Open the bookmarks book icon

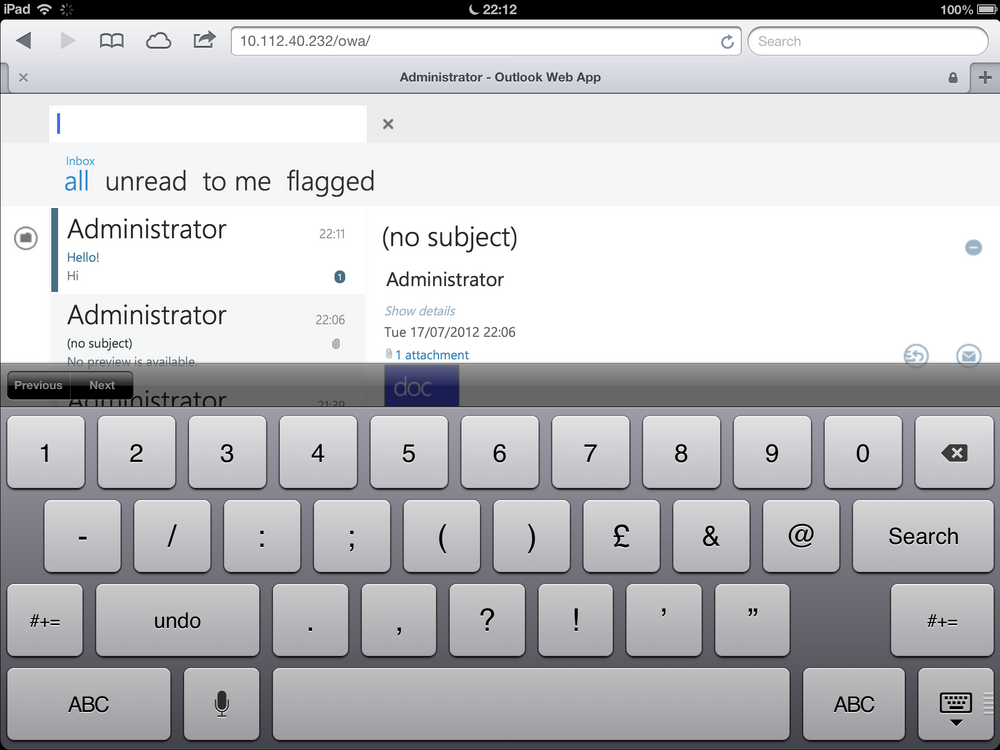(x=112, y=41)
